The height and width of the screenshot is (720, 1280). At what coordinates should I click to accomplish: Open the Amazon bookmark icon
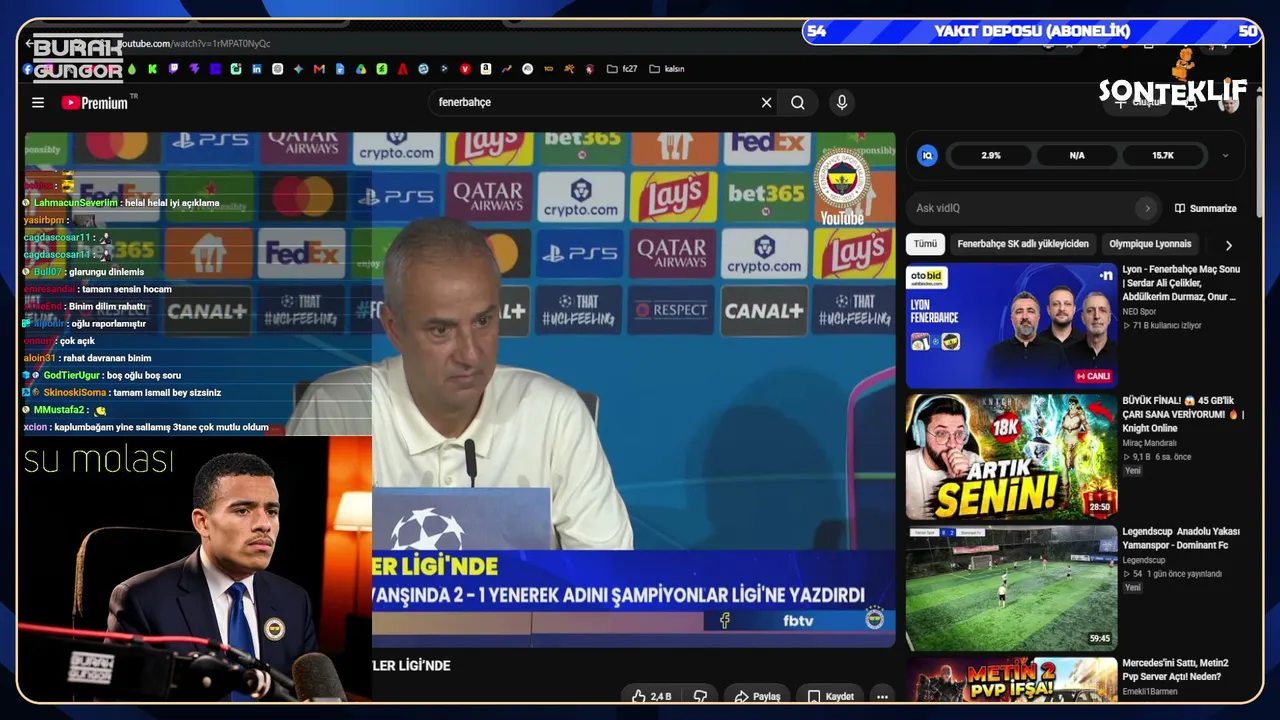[486, 69]
